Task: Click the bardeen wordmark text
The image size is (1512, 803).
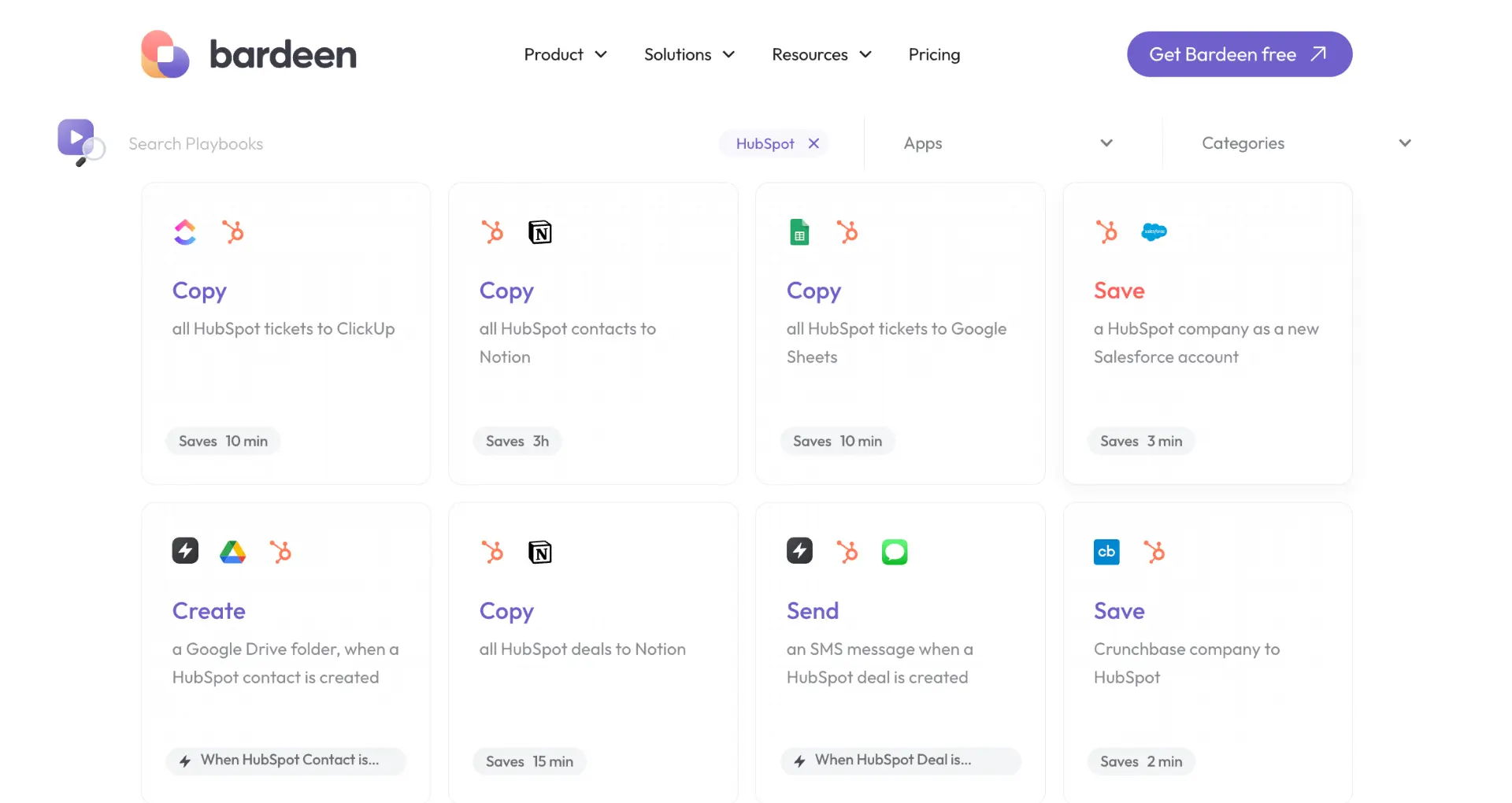Action: click(x=283, y=54)
